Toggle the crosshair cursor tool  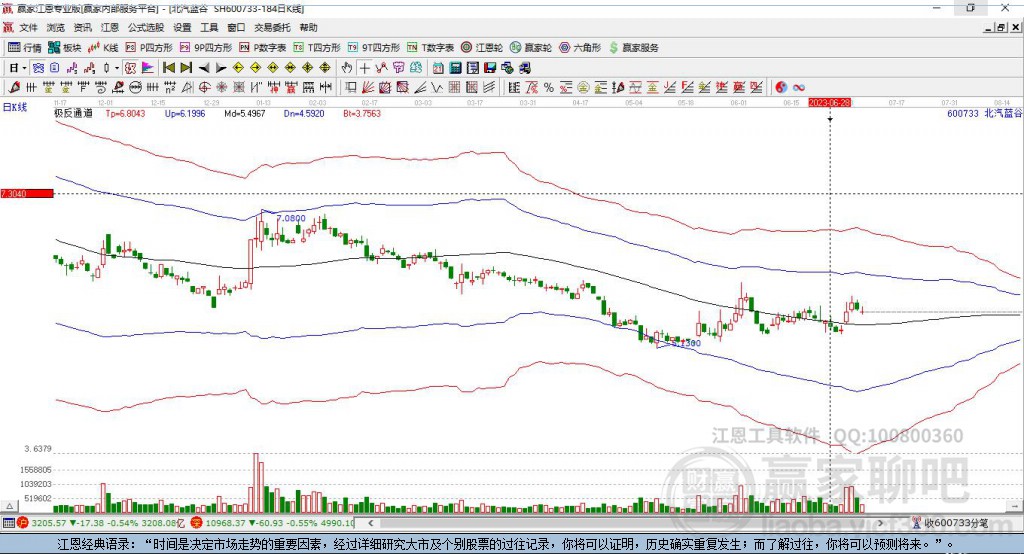click(x=364, y=68)
